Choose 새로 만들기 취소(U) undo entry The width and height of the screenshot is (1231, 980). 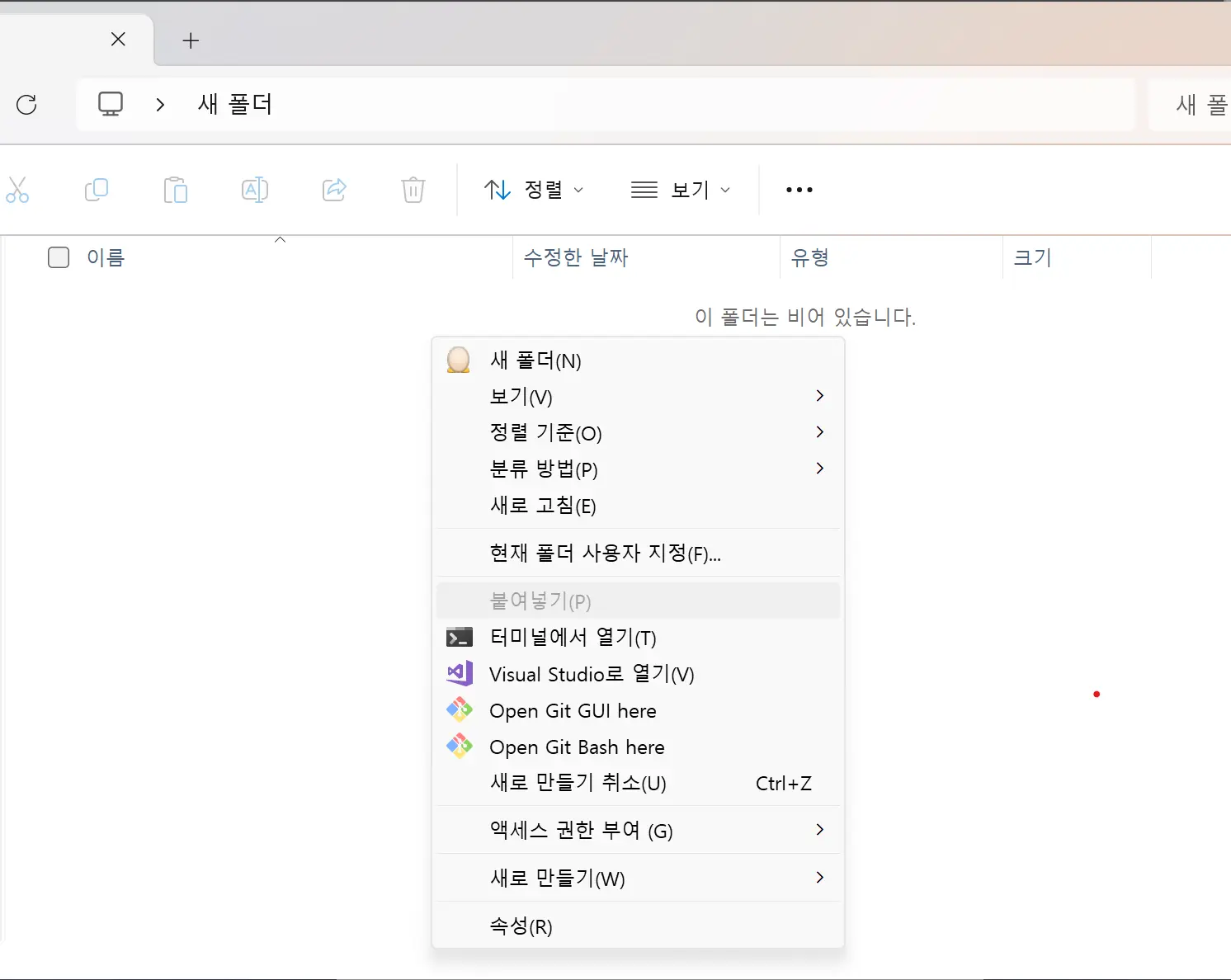coord(638,783)
